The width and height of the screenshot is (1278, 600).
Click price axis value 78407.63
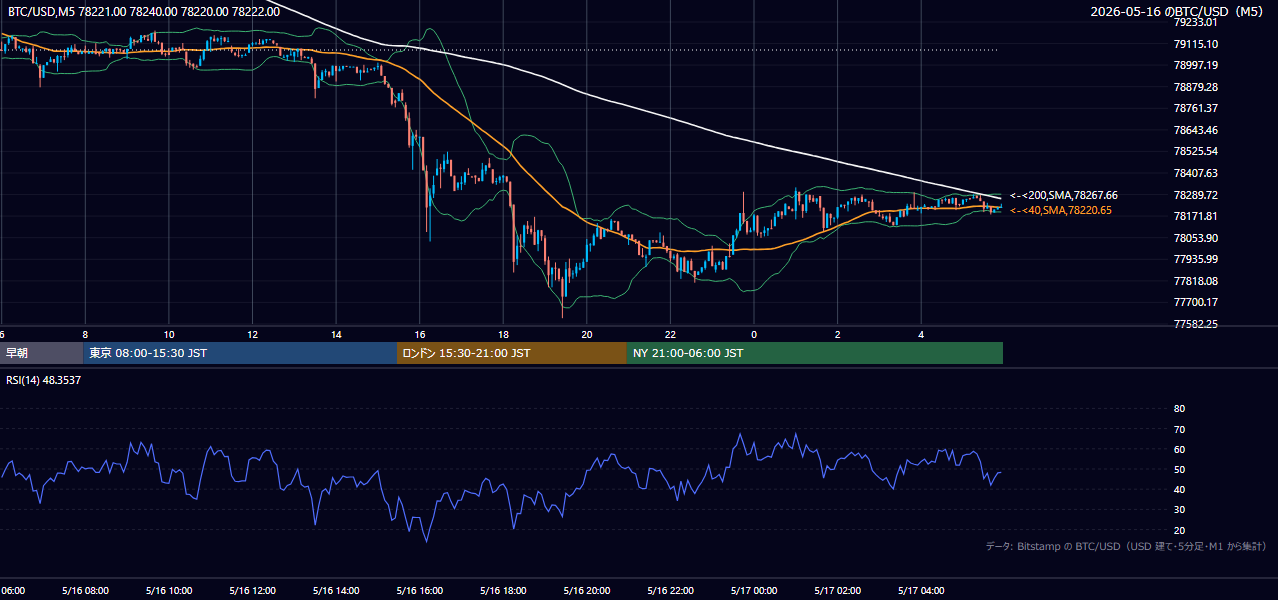tap(1195, 173)
